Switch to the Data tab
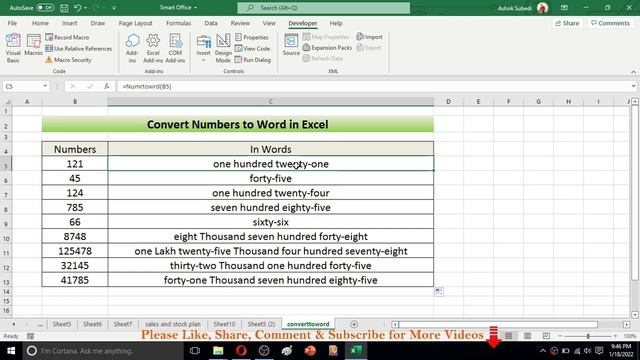The height and width of the screenshot is (360, 640). click(211, 23)
